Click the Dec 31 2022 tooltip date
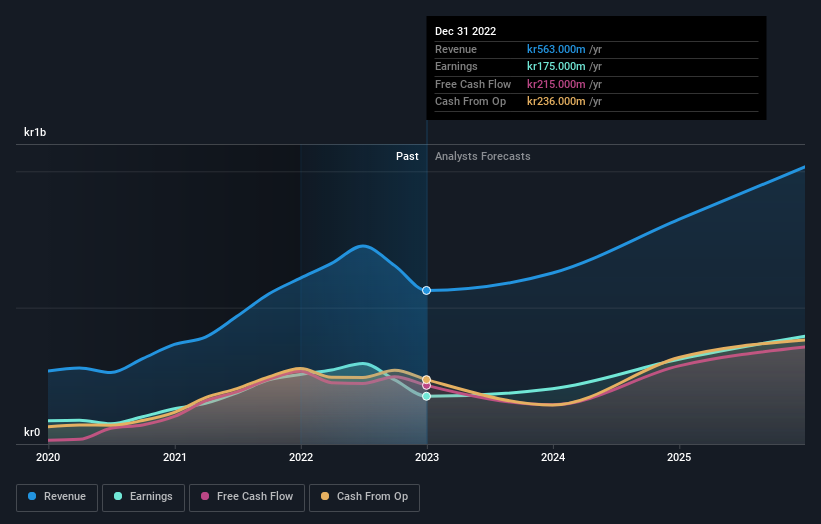 465,31
